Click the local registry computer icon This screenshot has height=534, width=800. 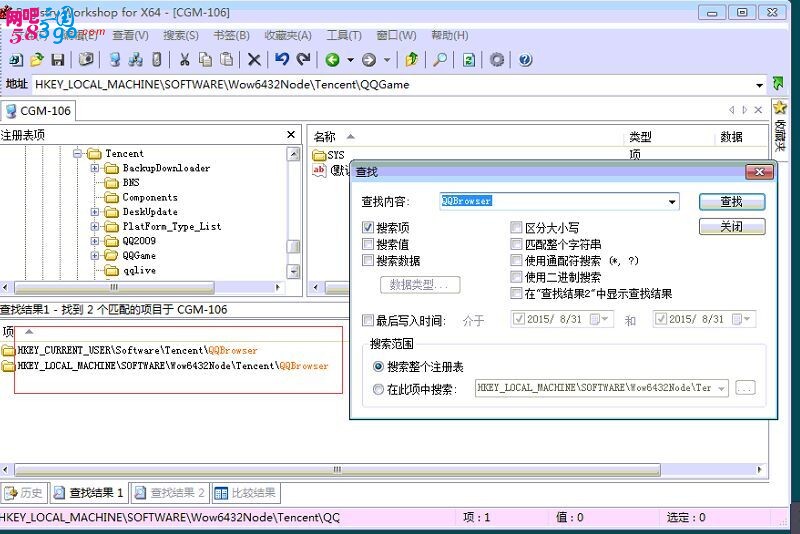pos(115,60)
